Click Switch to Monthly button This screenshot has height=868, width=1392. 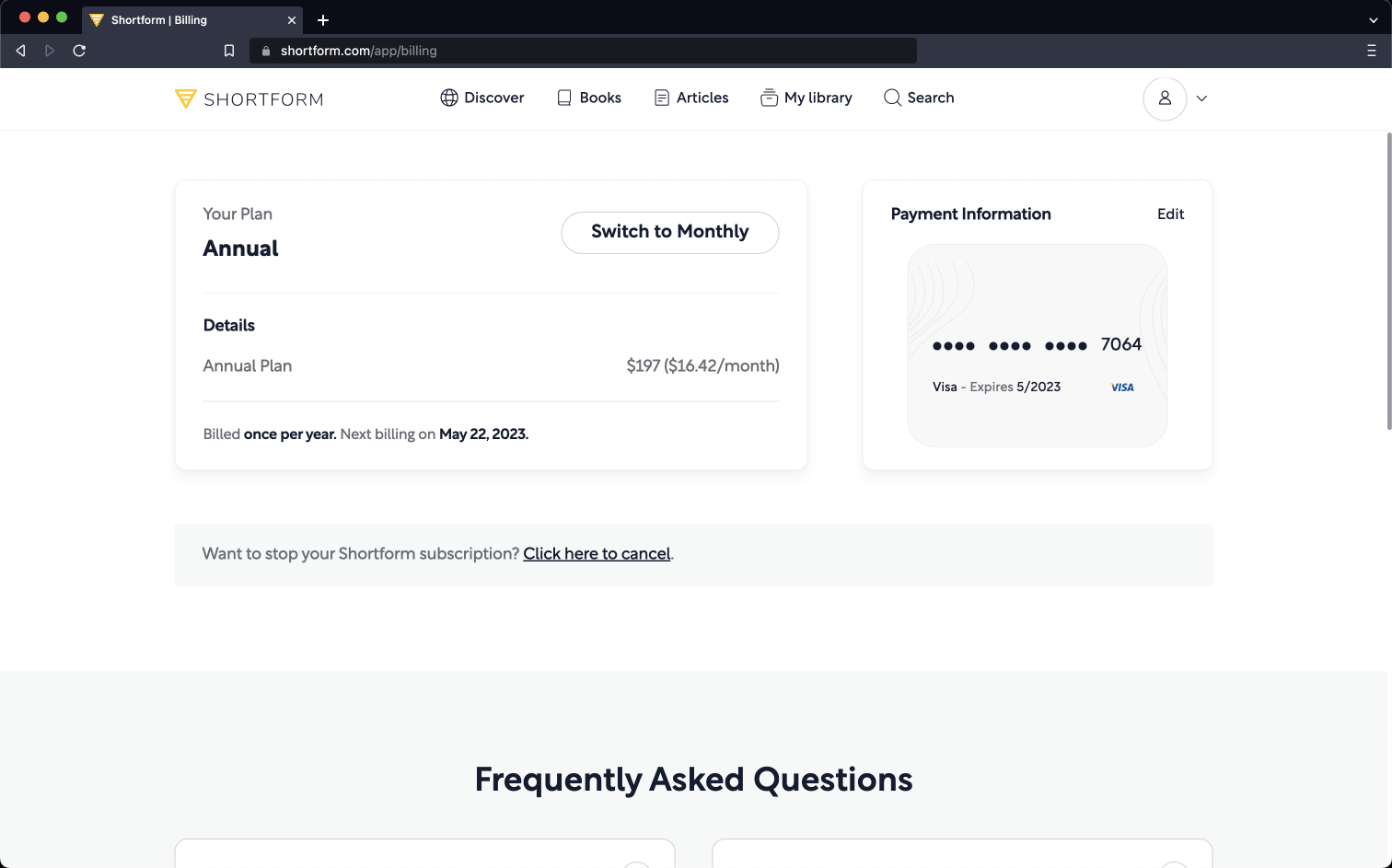click(670, 232)
